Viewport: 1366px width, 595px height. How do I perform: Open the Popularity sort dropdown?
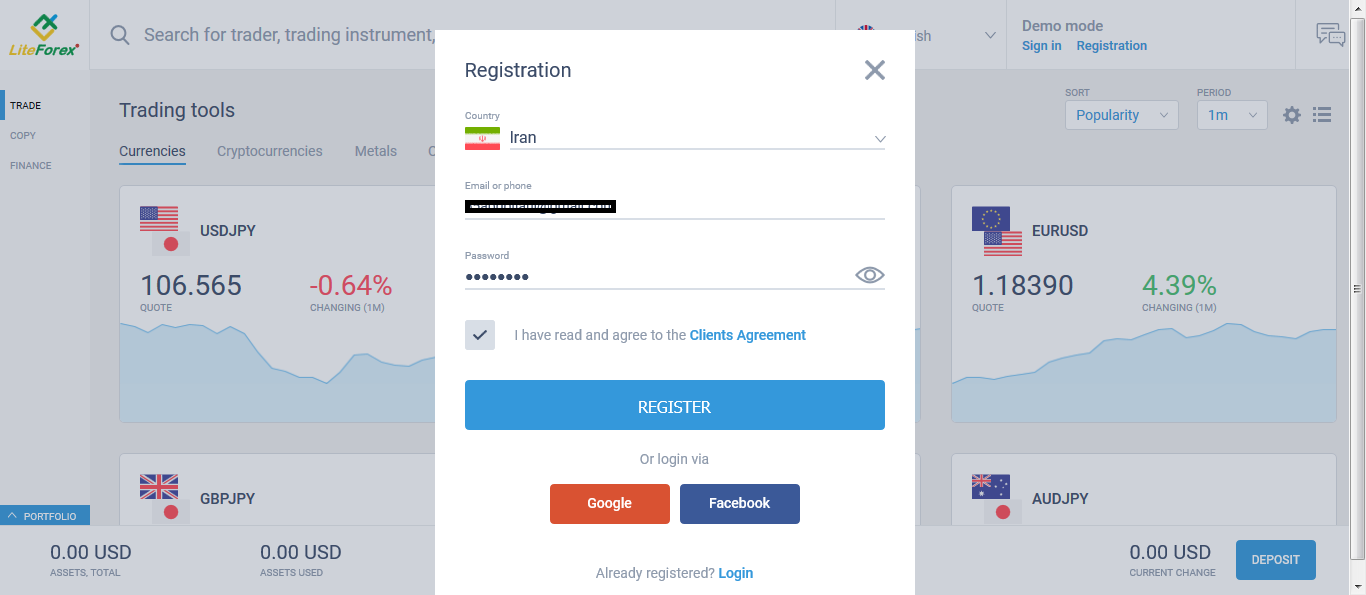click(1121, 115)
